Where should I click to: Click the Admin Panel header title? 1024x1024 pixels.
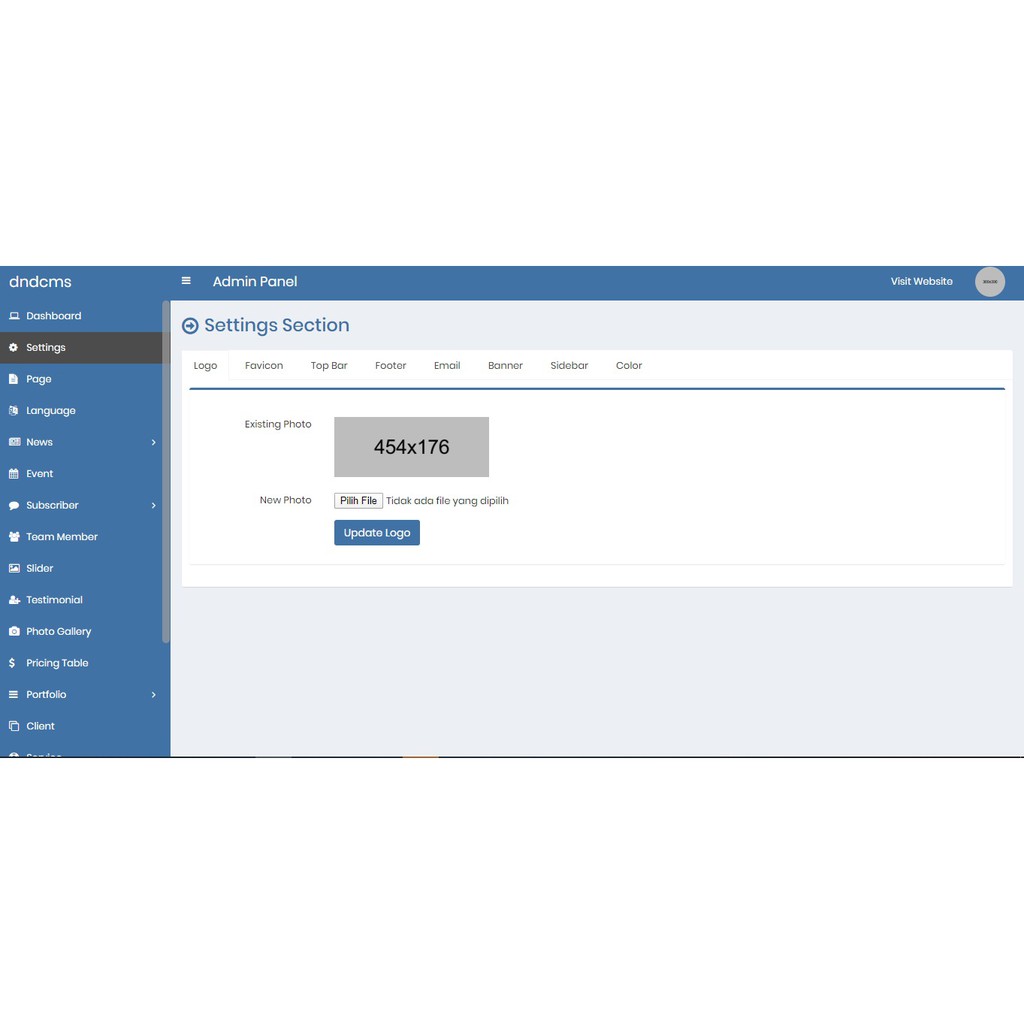pyautogui.click(x=255, y=281)
